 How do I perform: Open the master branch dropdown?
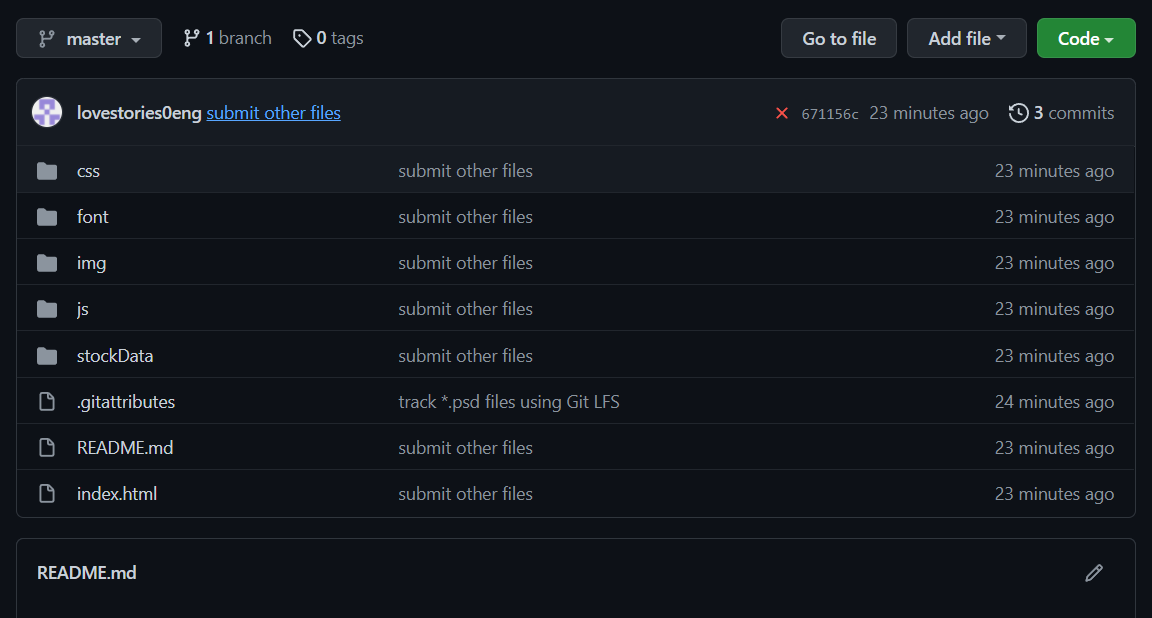click(89, 39)
